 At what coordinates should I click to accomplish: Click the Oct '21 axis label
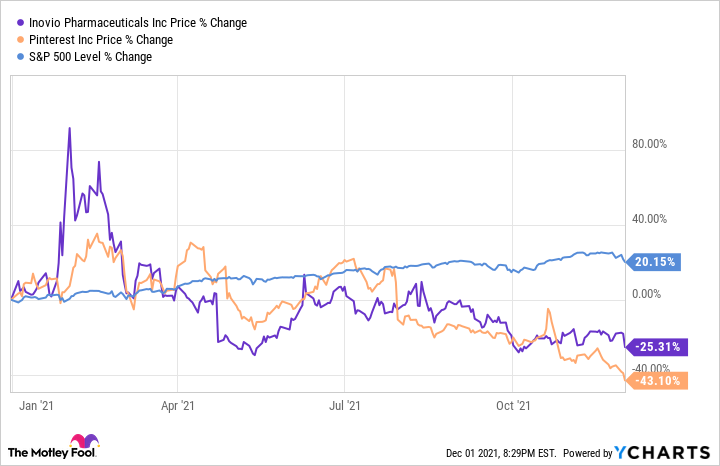point(512,404)
